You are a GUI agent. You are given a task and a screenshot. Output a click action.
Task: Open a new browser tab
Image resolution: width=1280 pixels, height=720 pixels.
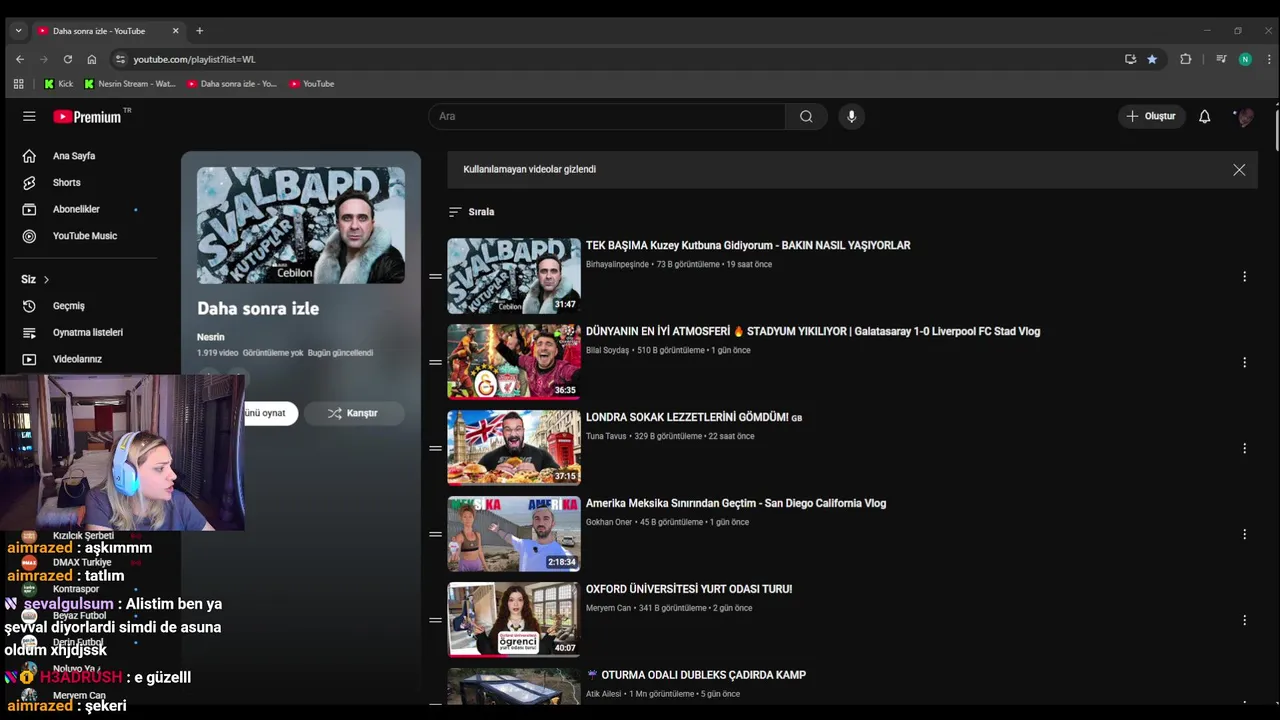(x=199, y=31)
